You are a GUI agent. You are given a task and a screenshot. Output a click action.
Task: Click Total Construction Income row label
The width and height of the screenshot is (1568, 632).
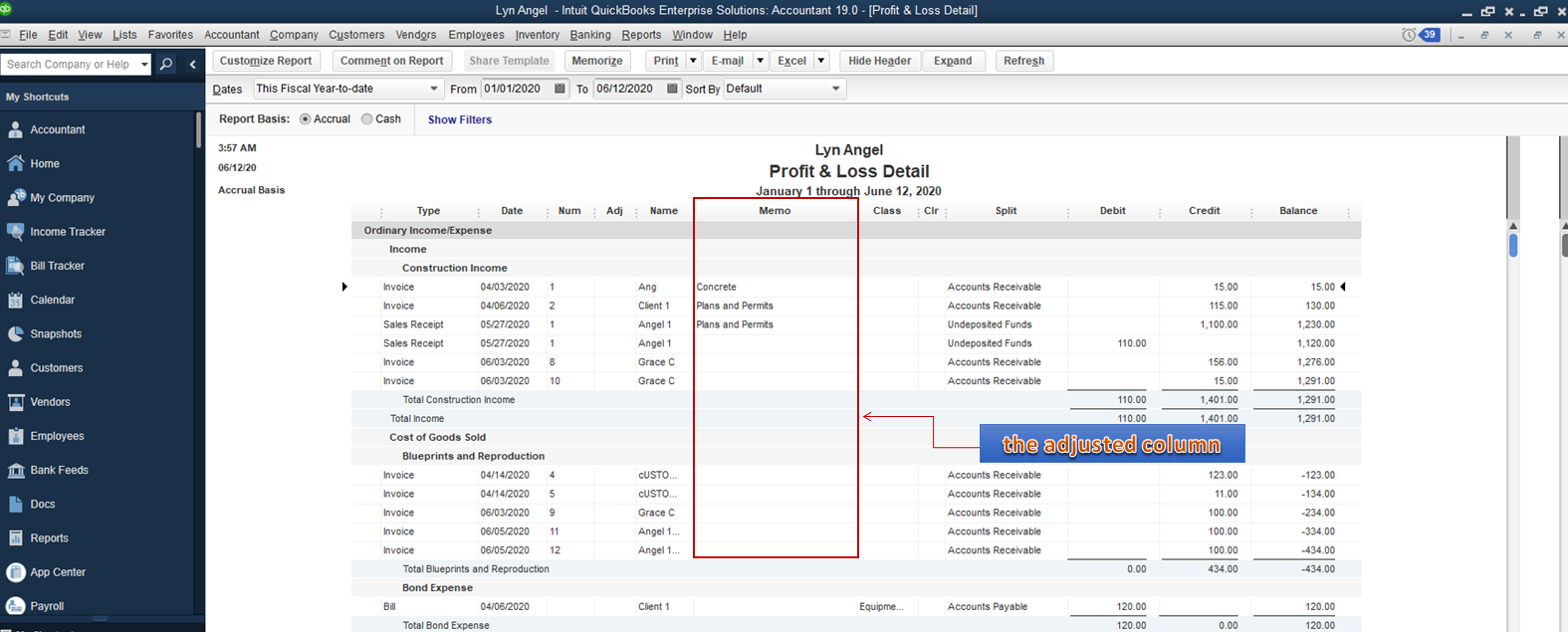[459, 400]
